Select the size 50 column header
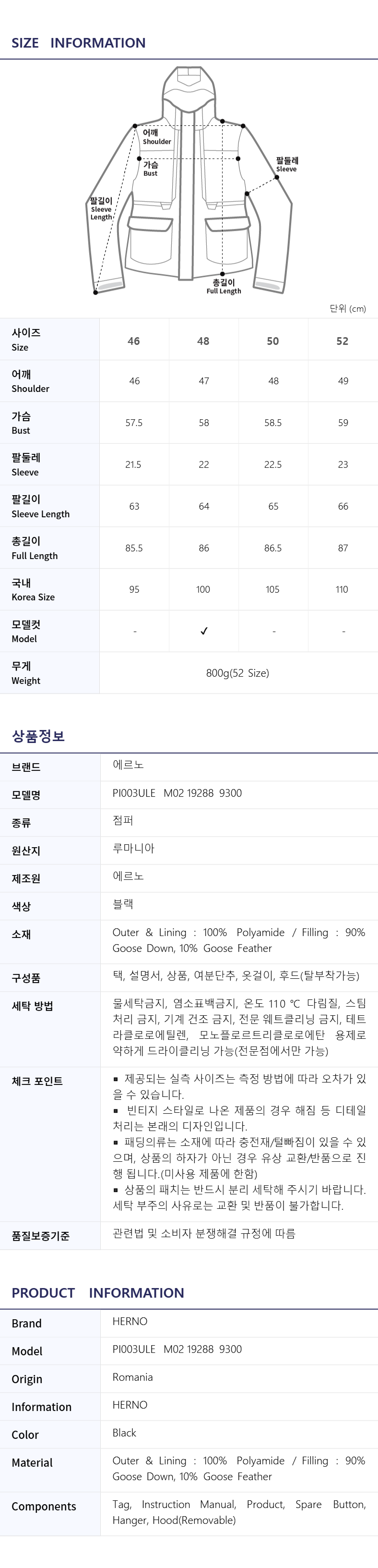Image resolution: width=378 pixels, height=1568 pixels. pyautogui.click(x=273, y=341)
